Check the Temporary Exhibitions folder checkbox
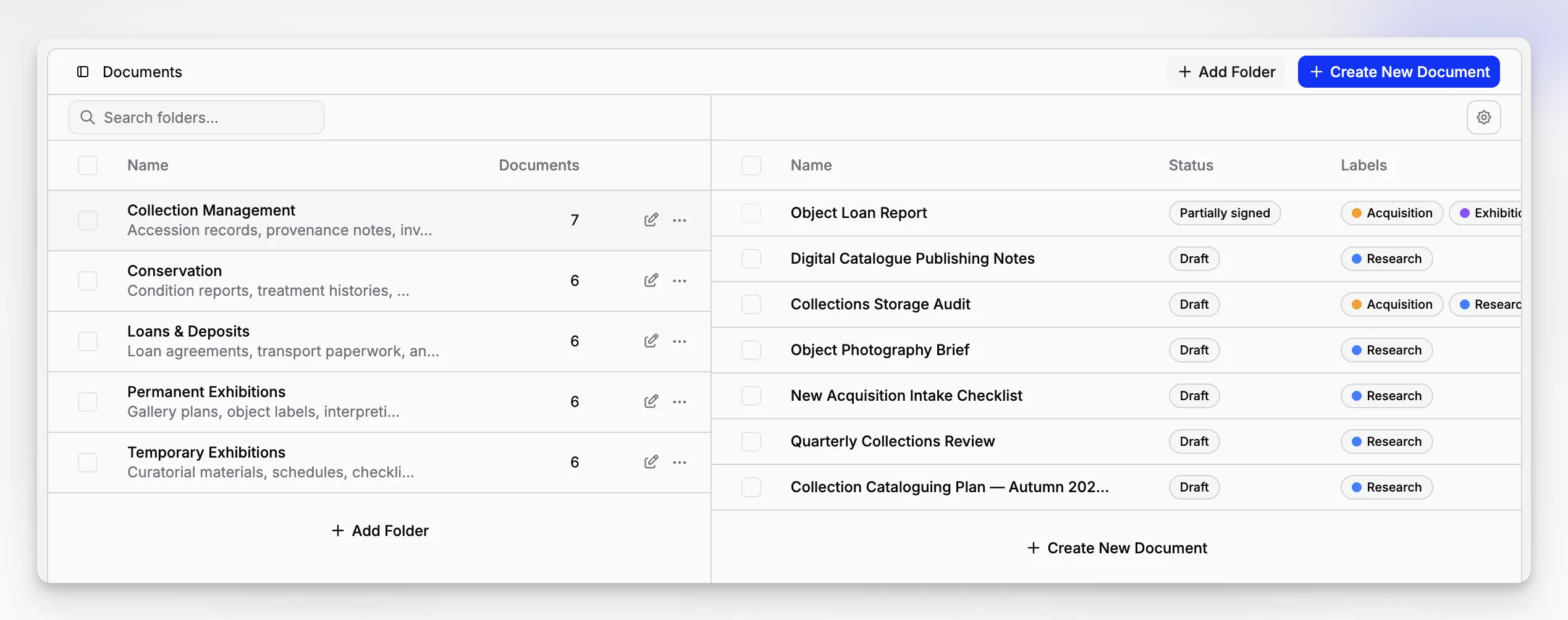This screenshot has width=1568, height=620. [x=88, y=463]
